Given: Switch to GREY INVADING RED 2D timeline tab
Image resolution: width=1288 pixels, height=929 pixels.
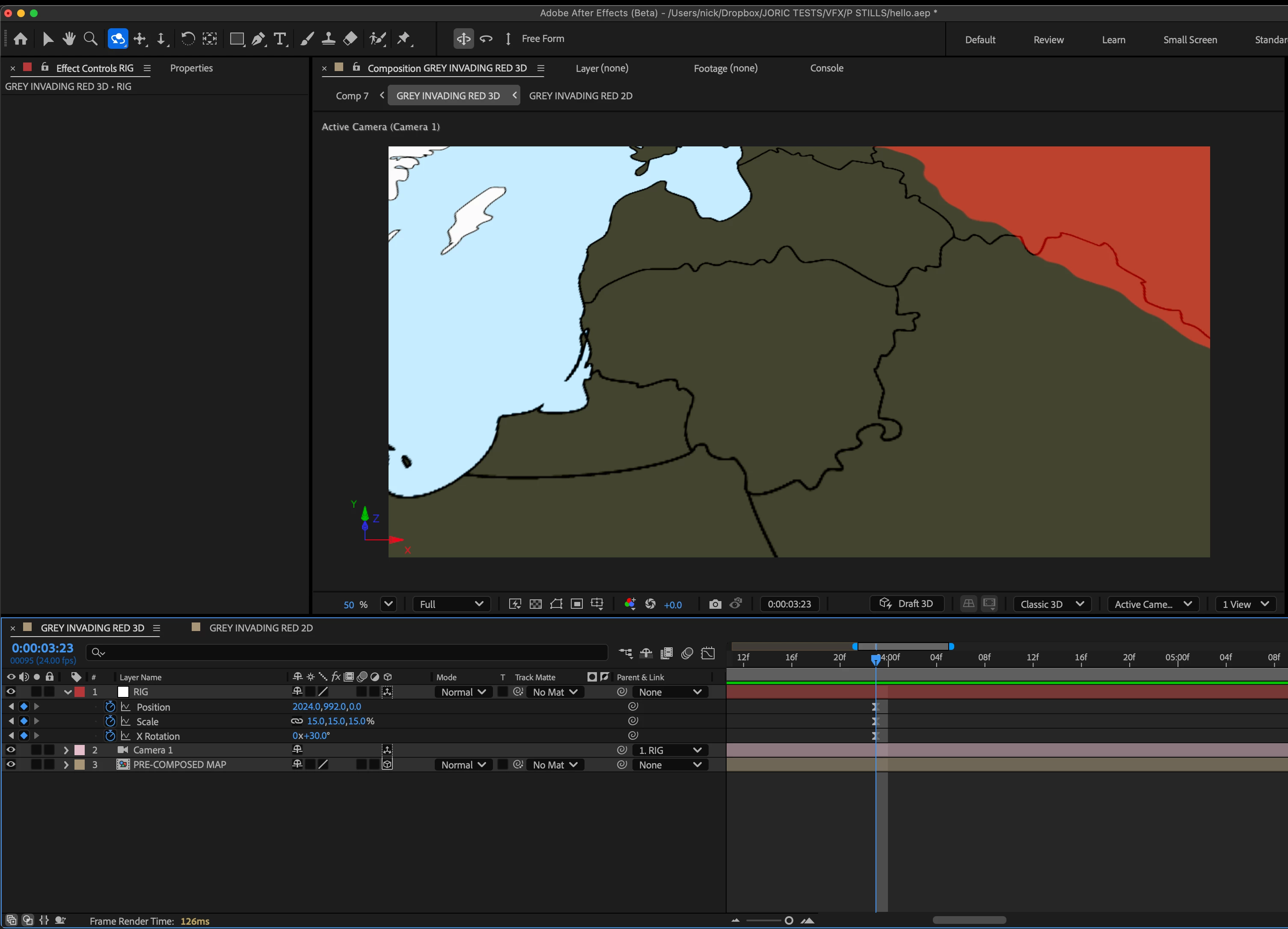Looking at the screenshot, I should (261, 628).
